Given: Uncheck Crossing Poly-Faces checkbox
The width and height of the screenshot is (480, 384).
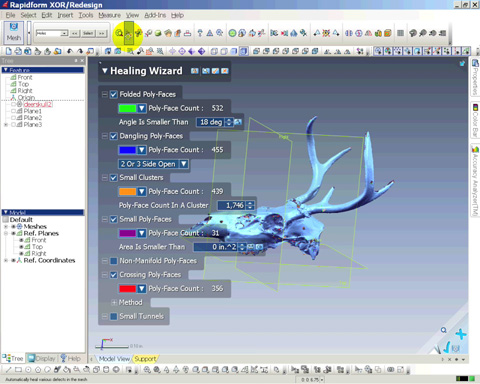Looking at the screenshot, I should (x=114, y=275).
